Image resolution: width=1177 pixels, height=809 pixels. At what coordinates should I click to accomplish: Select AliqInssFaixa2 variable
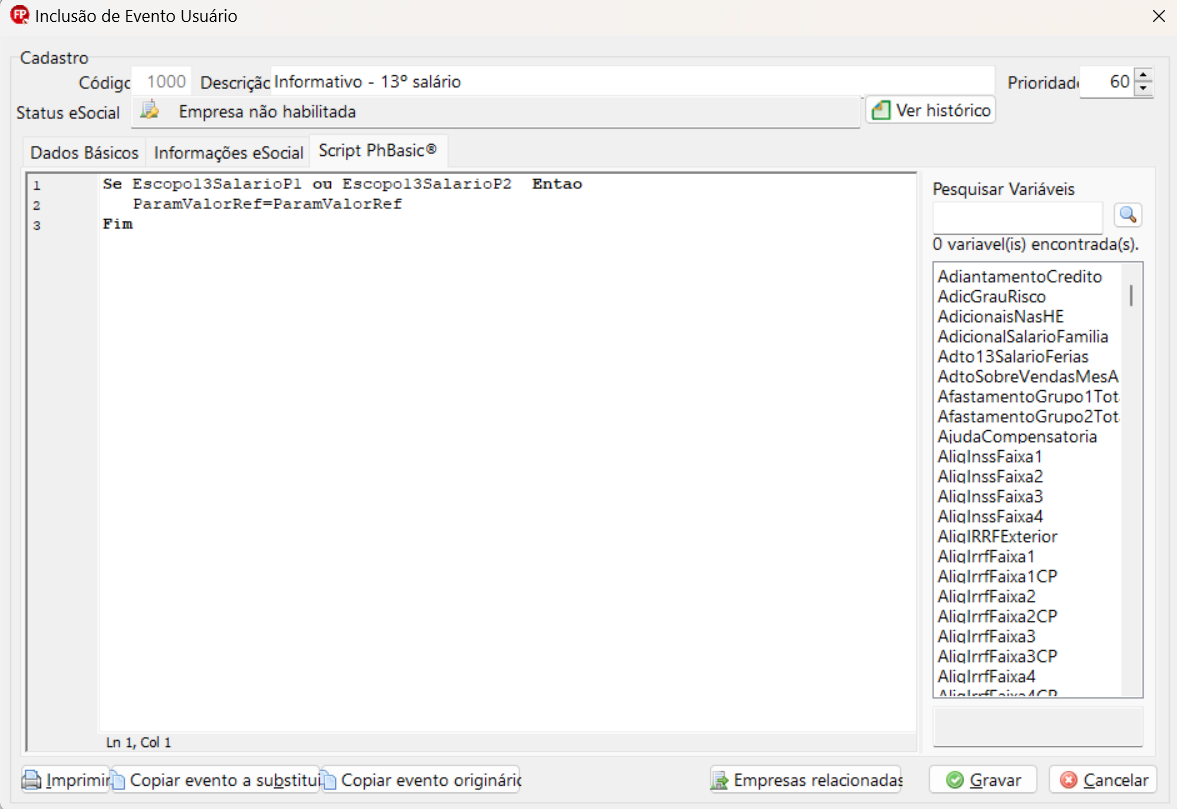[x=989, y=477]
